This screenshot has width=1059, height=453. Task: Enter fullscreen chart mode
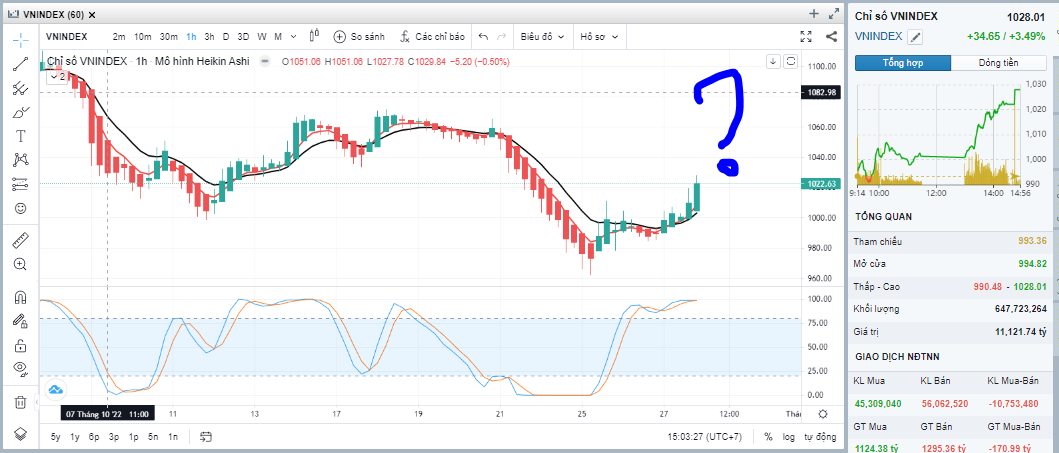[x=806, y=36]
